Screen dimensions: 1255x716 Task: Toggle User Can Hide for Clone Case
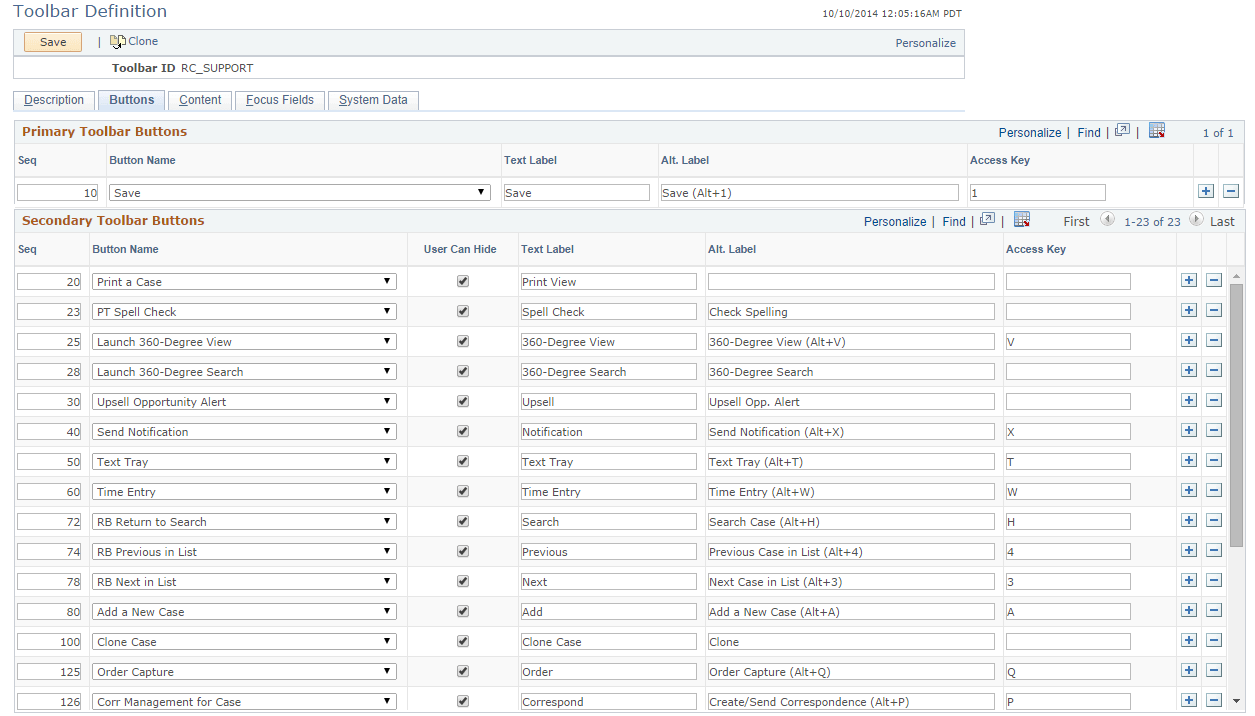coord(462,640)
